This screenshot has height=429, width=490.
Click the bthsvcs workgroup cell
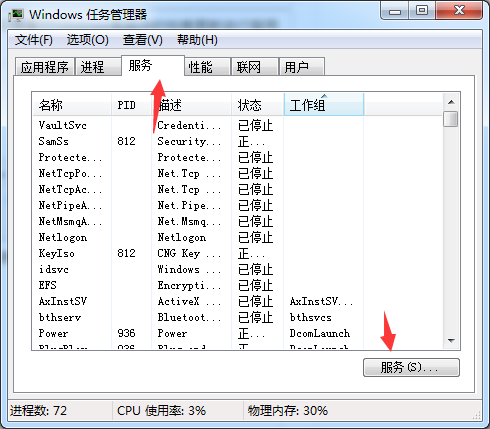310,317
